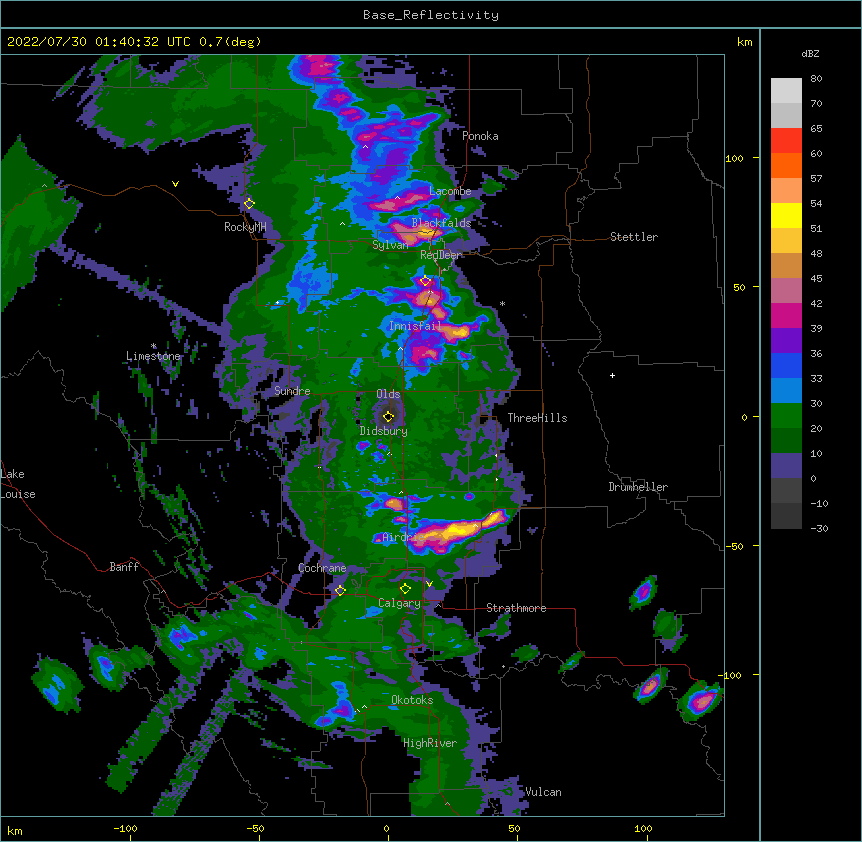
Task: Click the Lake Louise label
Action: pyautogui.click(x=18, y=484)
